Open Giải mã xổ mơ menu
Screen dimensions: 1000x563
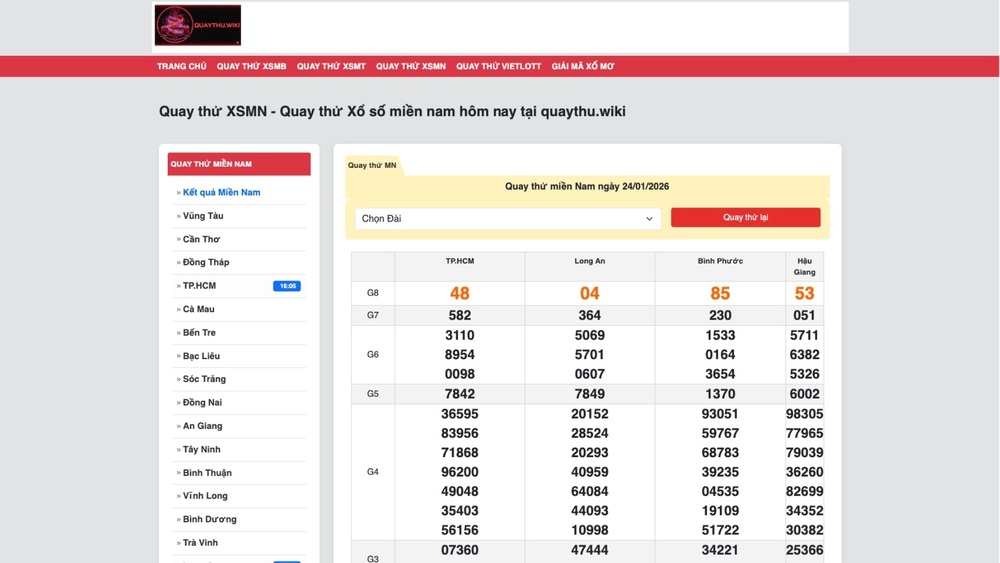[583, 66]
